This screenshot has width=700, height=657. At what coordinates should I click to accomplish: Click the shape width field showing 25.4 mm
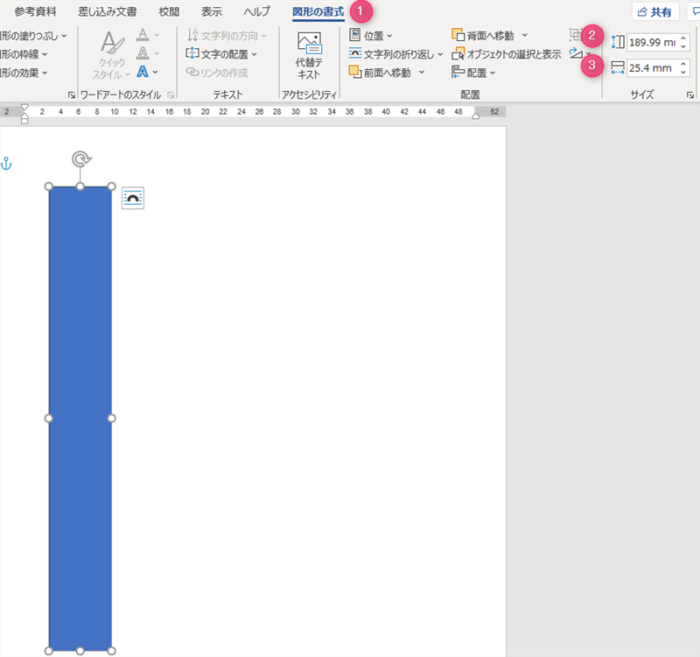pyautogui.click(x=650, y=68)
